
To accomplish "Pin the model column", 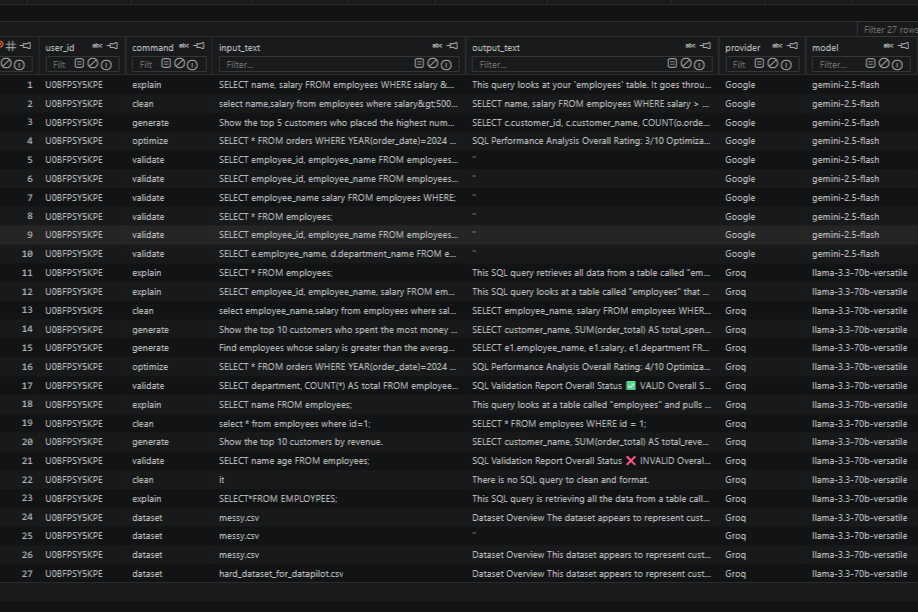I will click(x=904, y=46).
